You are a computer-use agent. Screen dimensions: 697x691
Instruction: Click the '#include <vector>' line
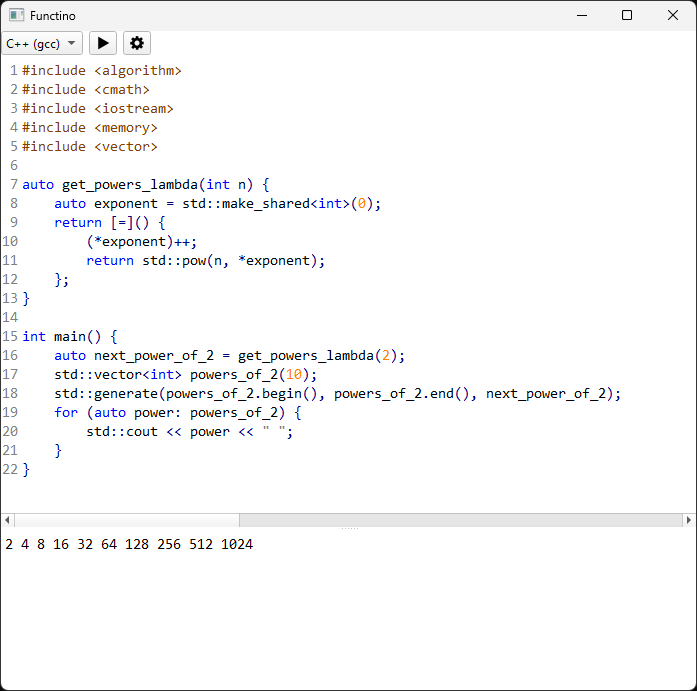(x=90, y=147)
